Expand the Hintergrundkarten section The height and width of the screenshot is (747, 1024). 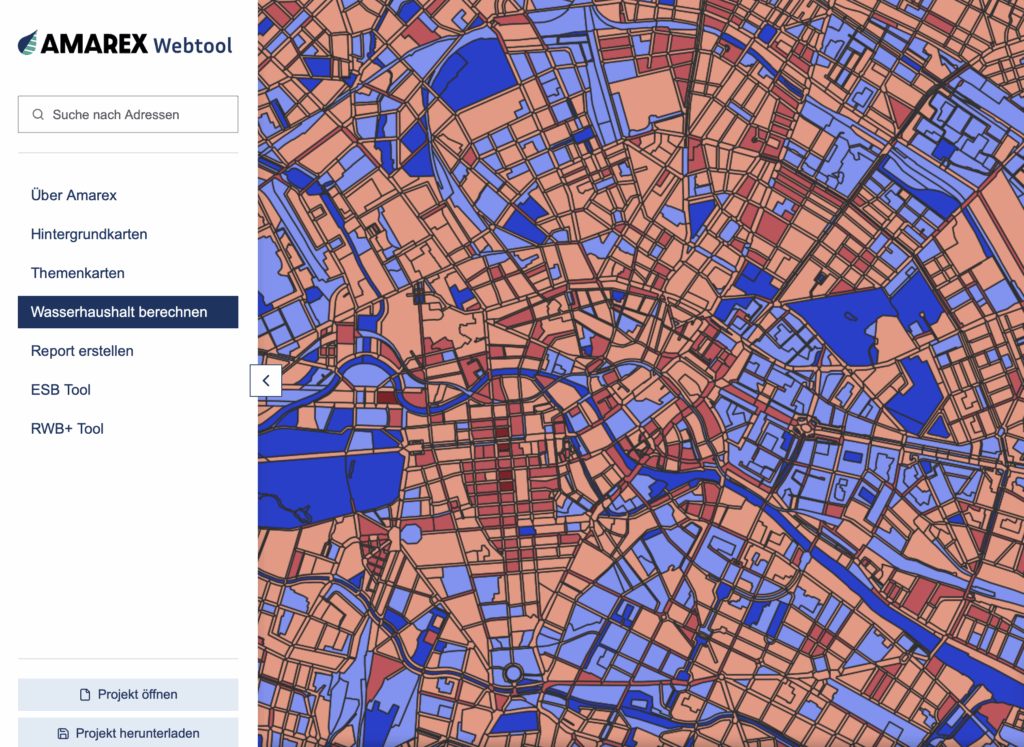coord(89,234)
